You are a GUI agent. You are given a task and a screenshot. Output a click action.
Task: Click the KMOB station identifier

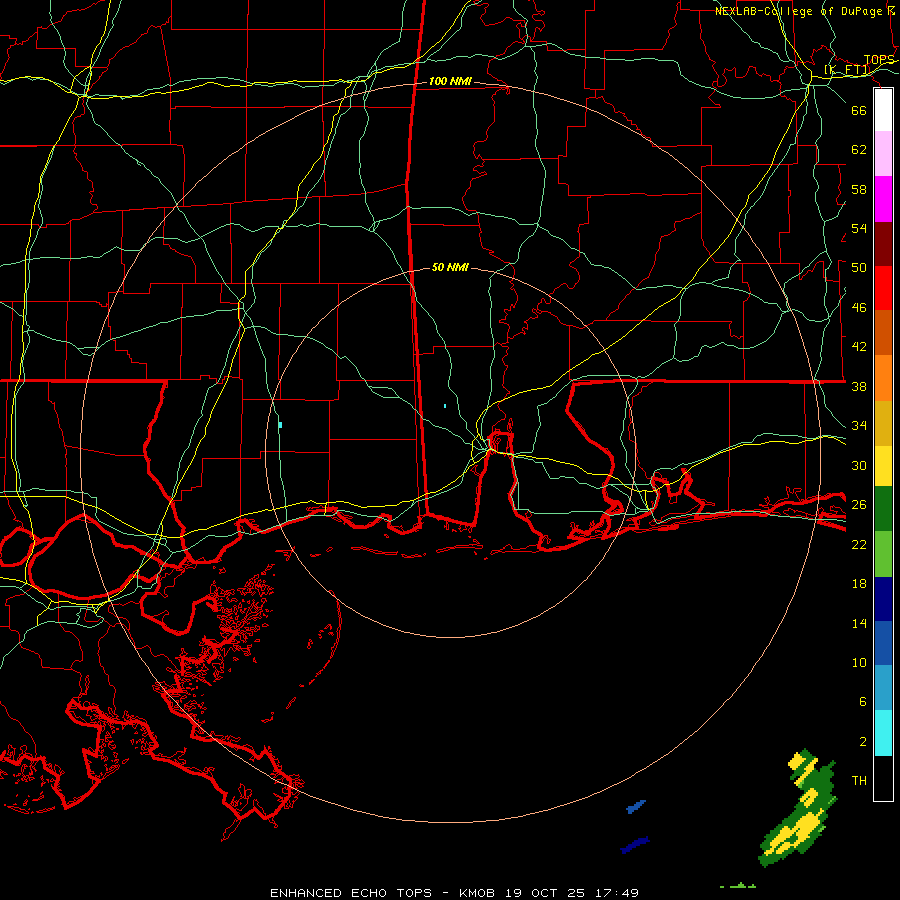(476, 893)
